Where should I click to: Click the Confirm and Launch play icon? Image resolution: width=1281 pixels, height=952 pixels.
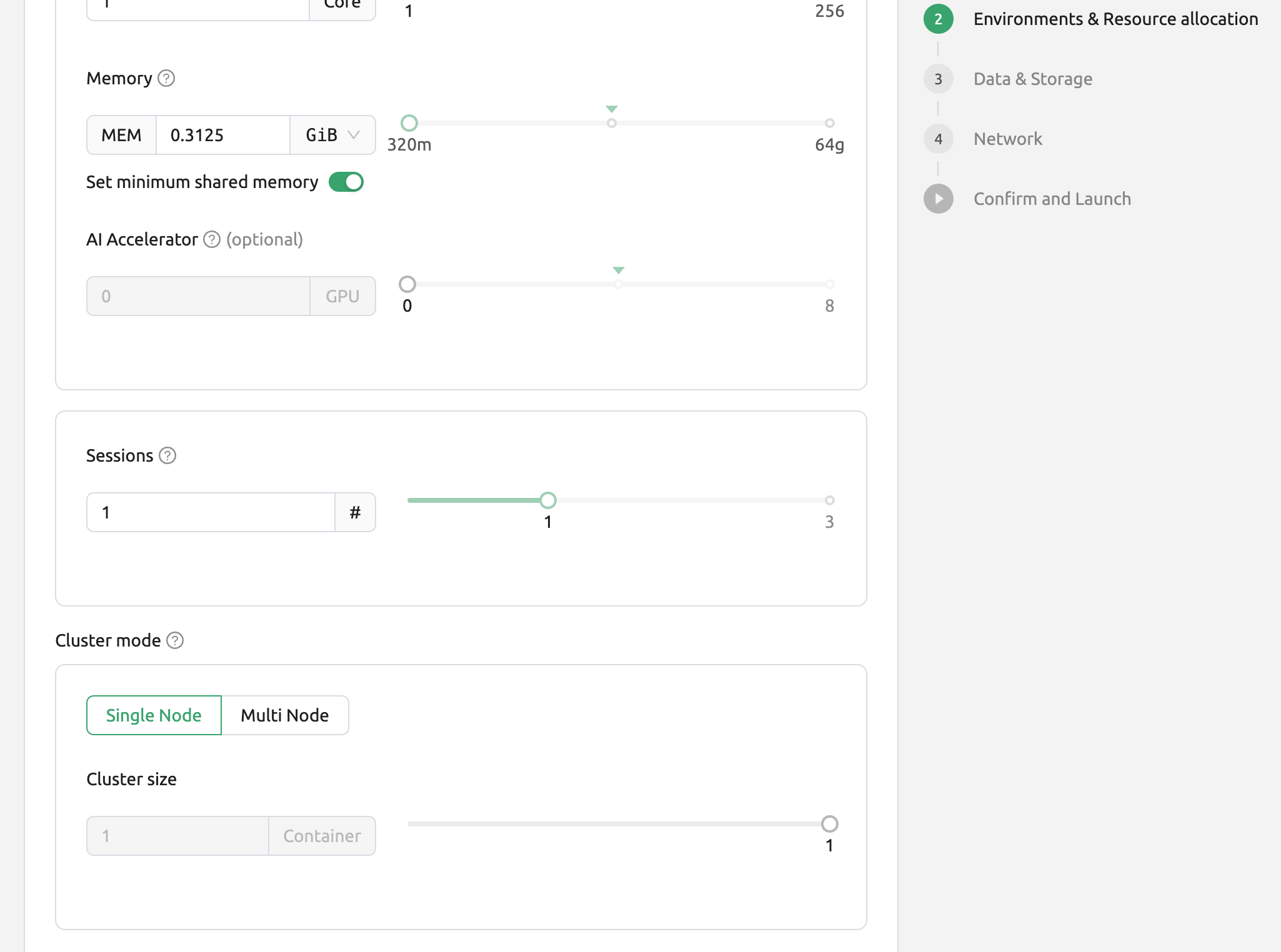pyautogui.click(x=939, y=199)
